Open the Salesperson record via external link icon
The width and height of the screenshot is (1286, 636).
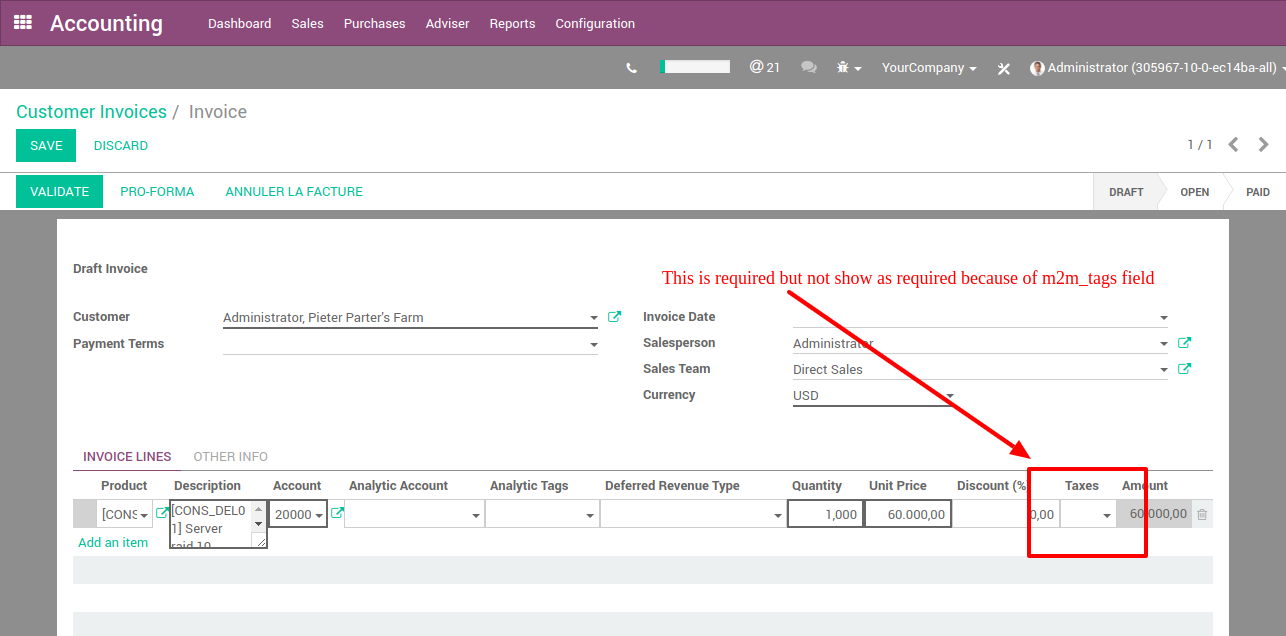pyautogui.click(x=1183, y=342)
